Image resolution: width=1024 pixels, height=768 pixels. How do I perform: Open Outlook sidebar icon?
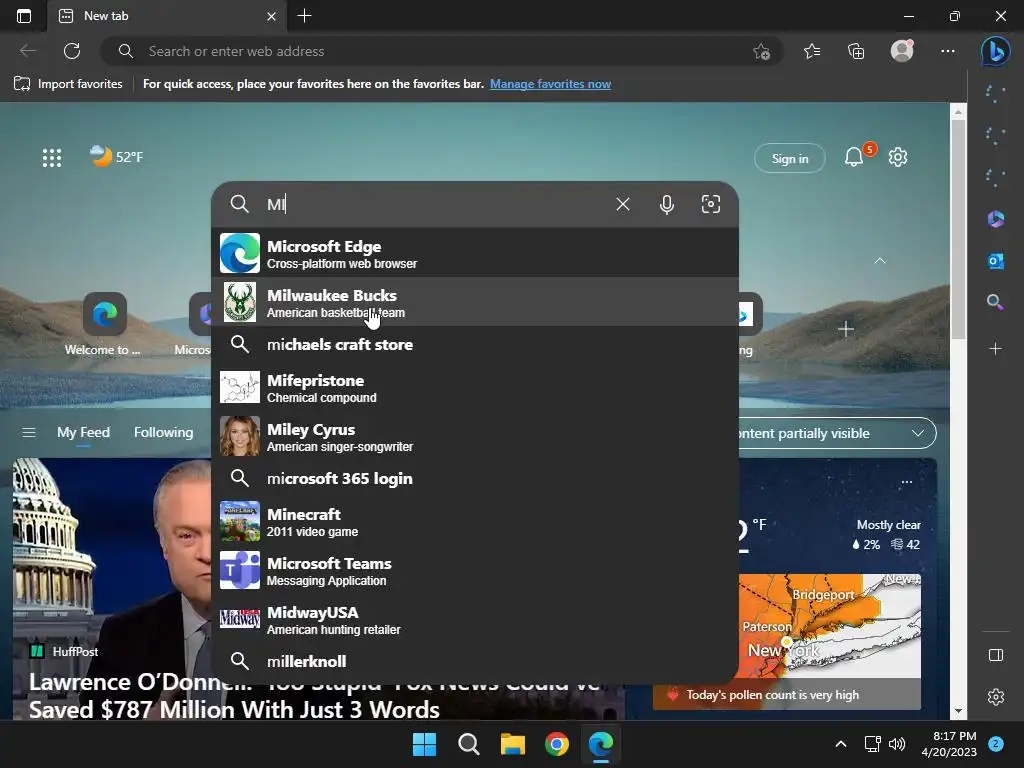995,261
